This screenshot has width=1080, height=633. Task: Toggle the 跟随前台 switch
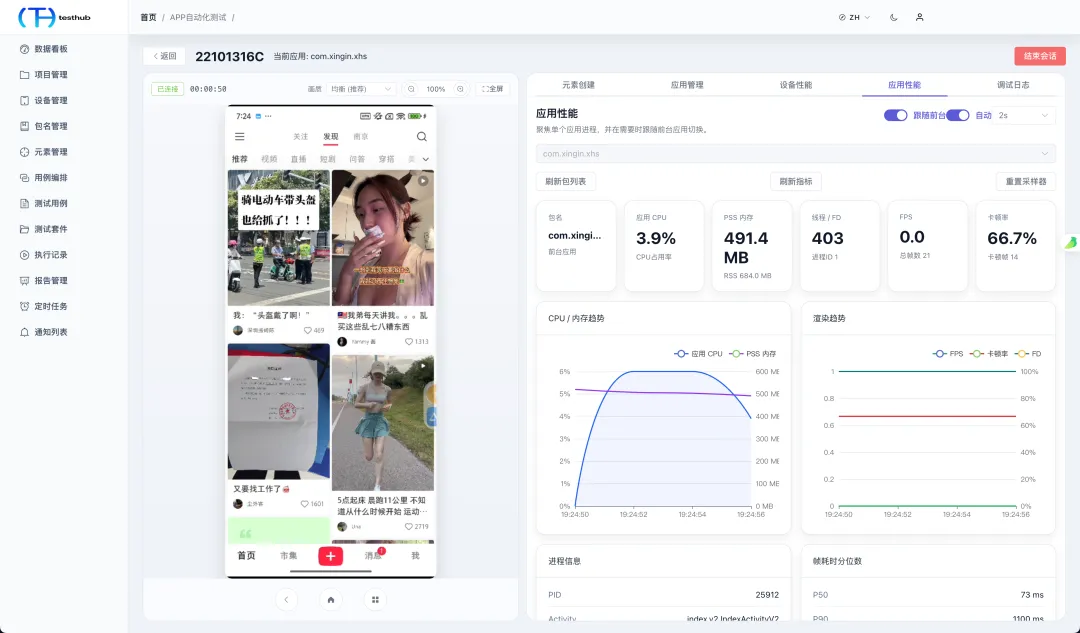895,115
